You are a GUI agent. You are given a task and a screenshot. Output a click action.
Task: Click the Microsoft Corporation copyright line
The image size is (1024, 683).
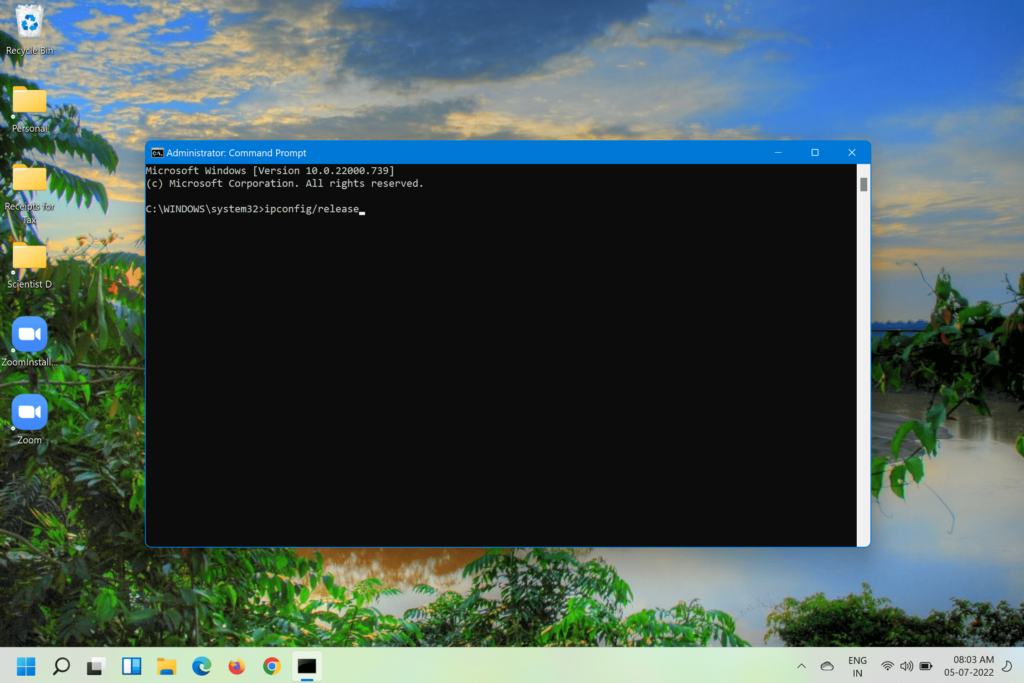pos(285,183)
